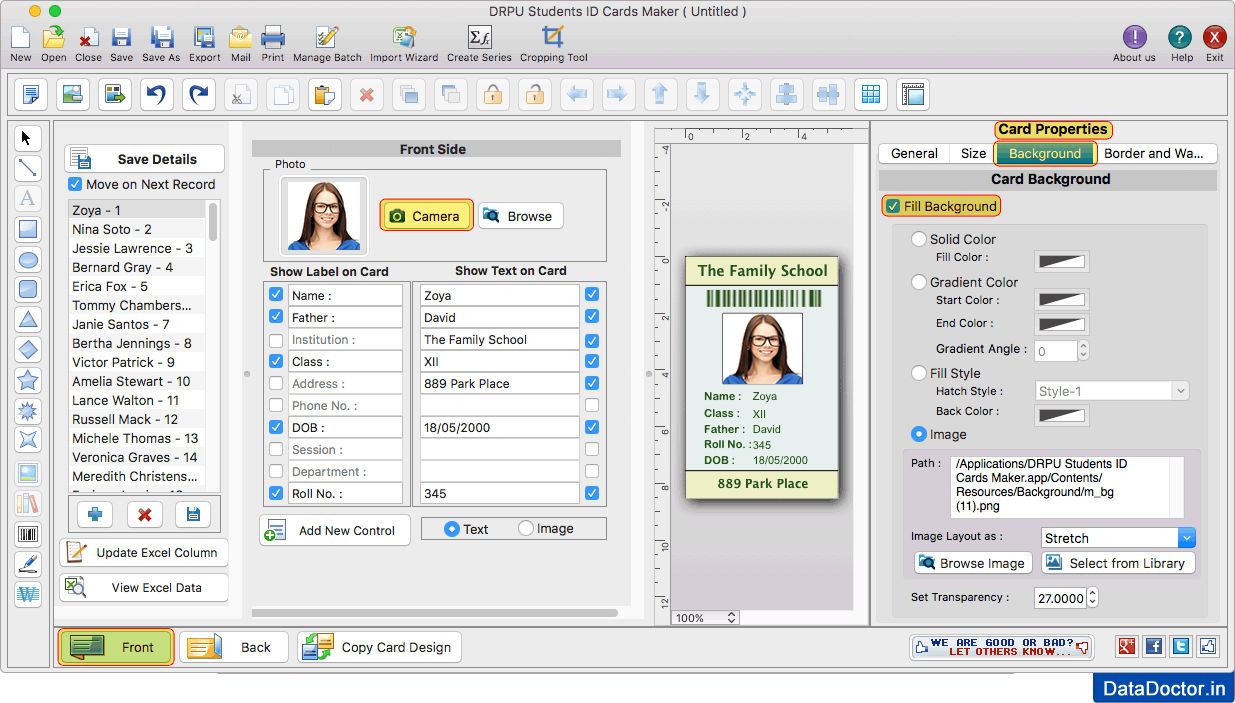Screen dimensions: 1235x703
Task: Select the line drawing tool
Action: tap(28, 168)
